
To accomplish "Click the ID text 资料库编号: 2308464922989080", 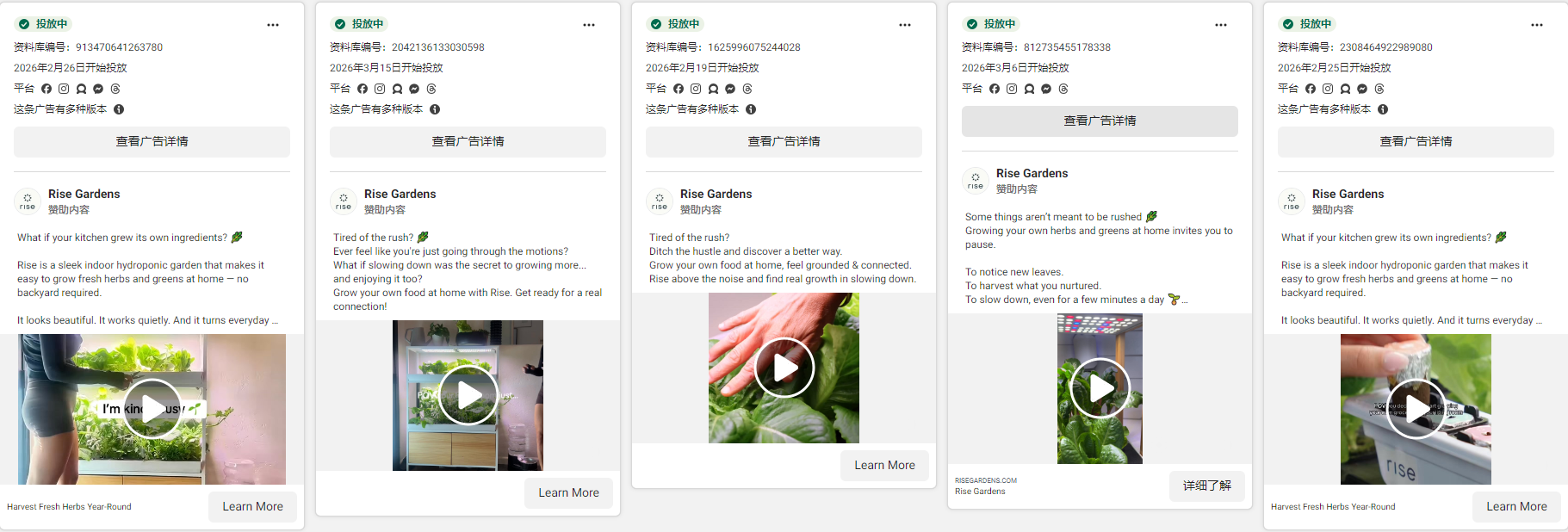I will 1355,47.
